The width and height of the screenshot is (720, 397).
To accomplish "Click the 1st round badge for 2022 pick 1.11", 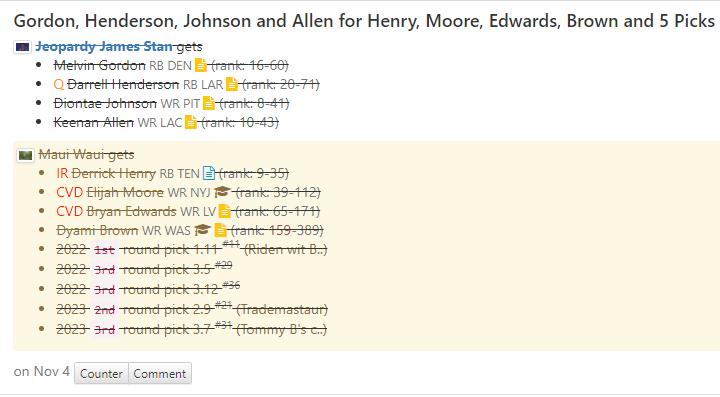I will point(104,250).
